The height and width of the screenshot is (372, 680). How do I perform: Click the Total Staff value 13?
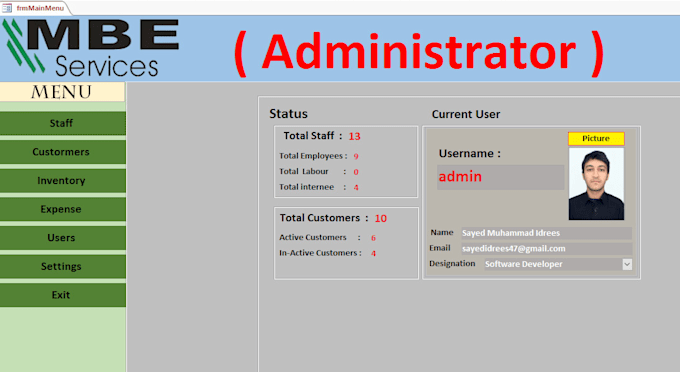pyautogui.click(x=354, y=137)
